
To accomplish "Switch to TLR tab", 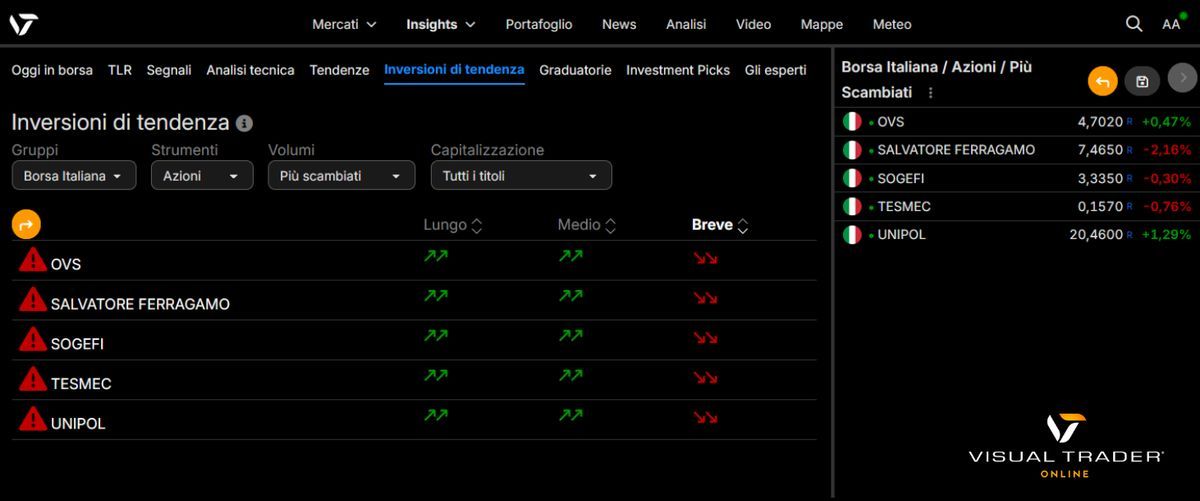I will pos(120,70).
